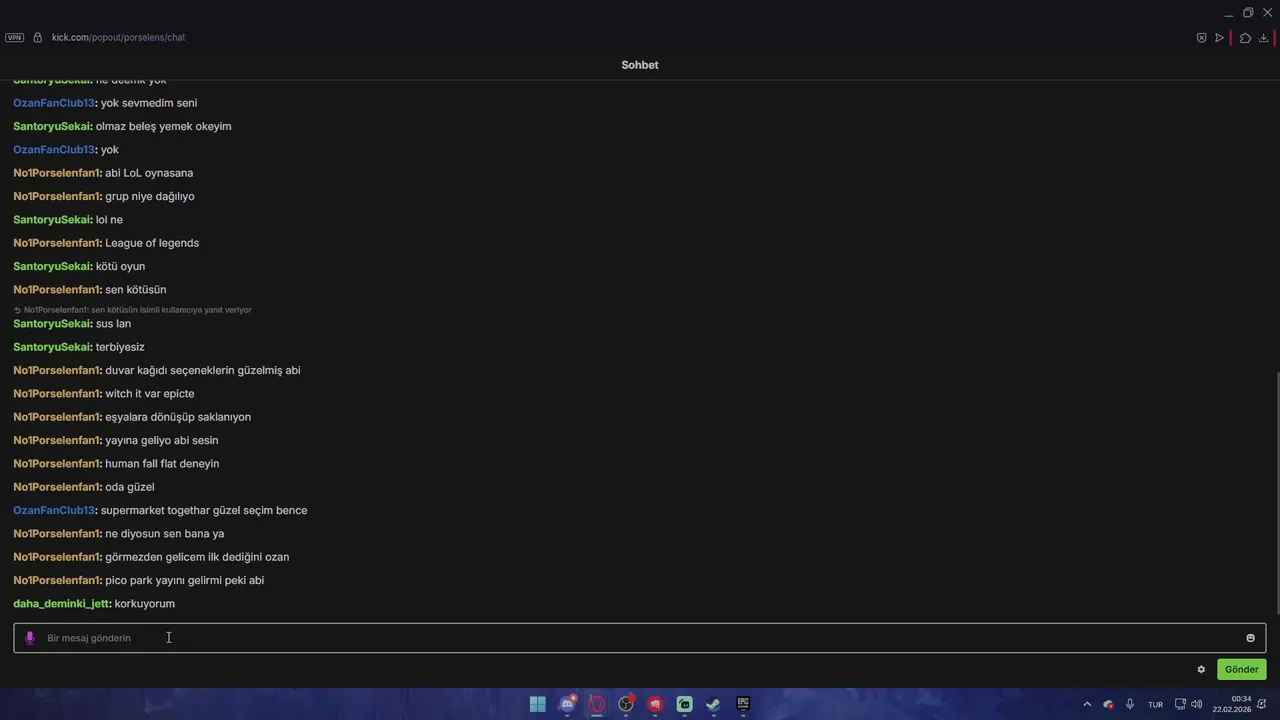Click daha_deminki_jett username beside 'korkuyorum'
Screen dimensions: 1280x720
(x=62, y=603)
